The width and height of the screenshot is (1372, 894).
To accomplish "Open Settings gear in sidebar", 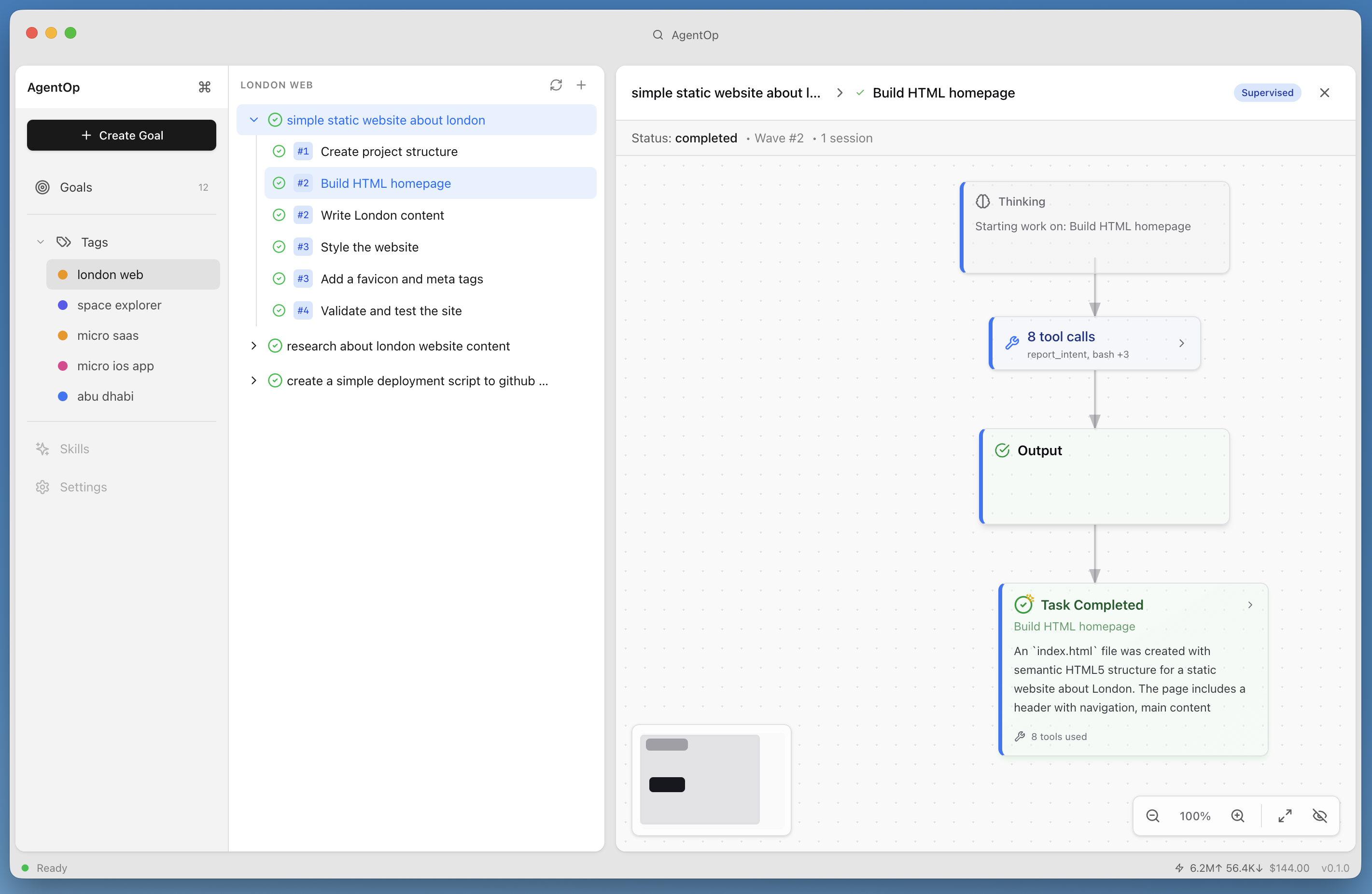I will coord(42,487).
